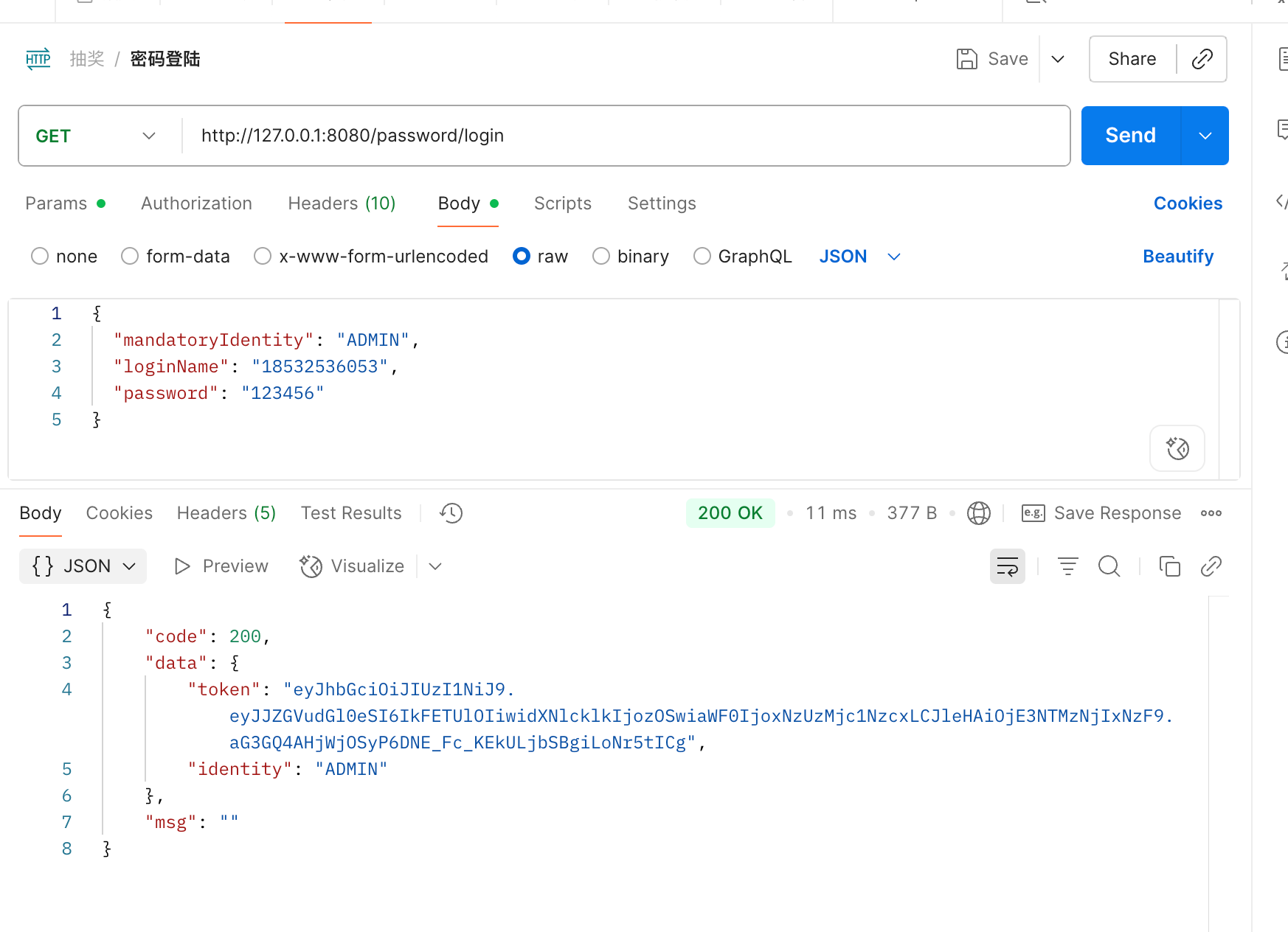
Task: Switch to the Scripts tab
Action: click(563, 204)
